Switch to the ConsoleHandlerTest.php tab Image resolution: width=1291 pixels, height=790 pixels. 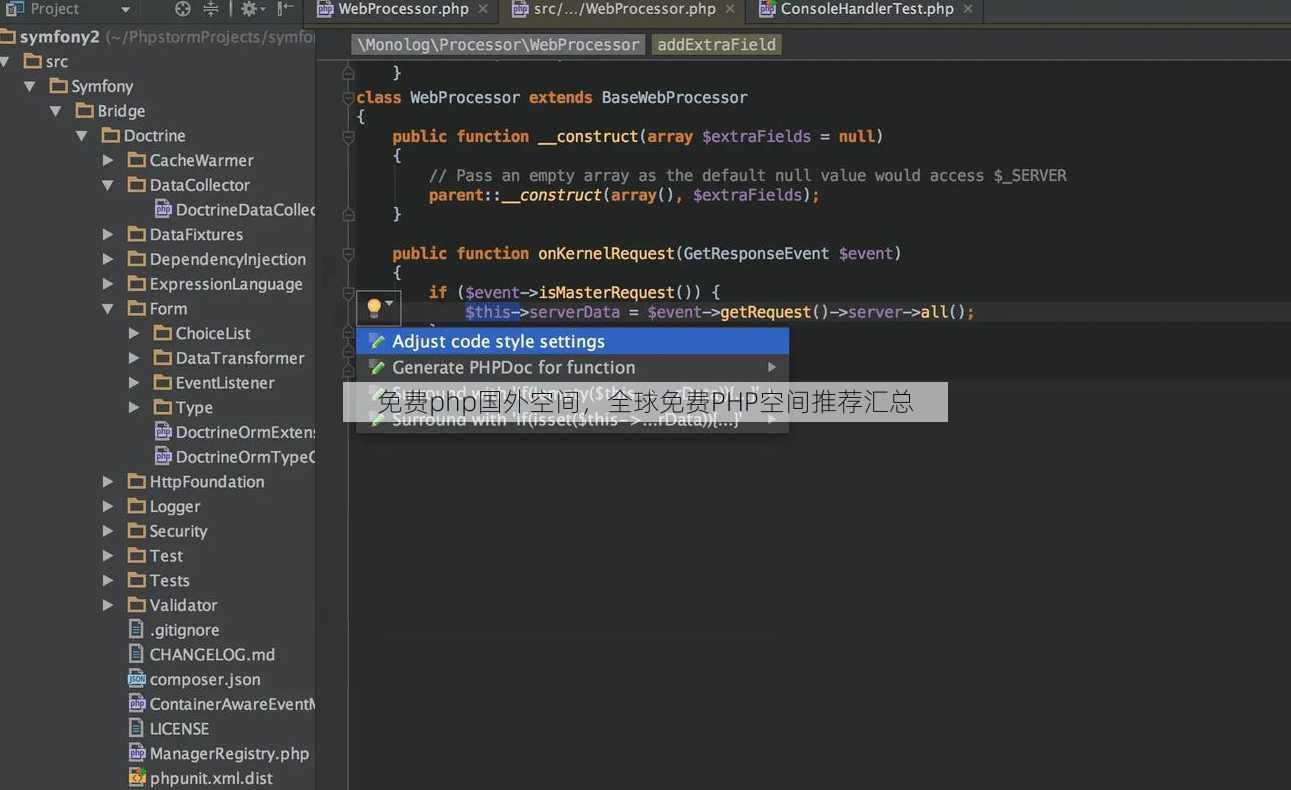click(867, 9)
